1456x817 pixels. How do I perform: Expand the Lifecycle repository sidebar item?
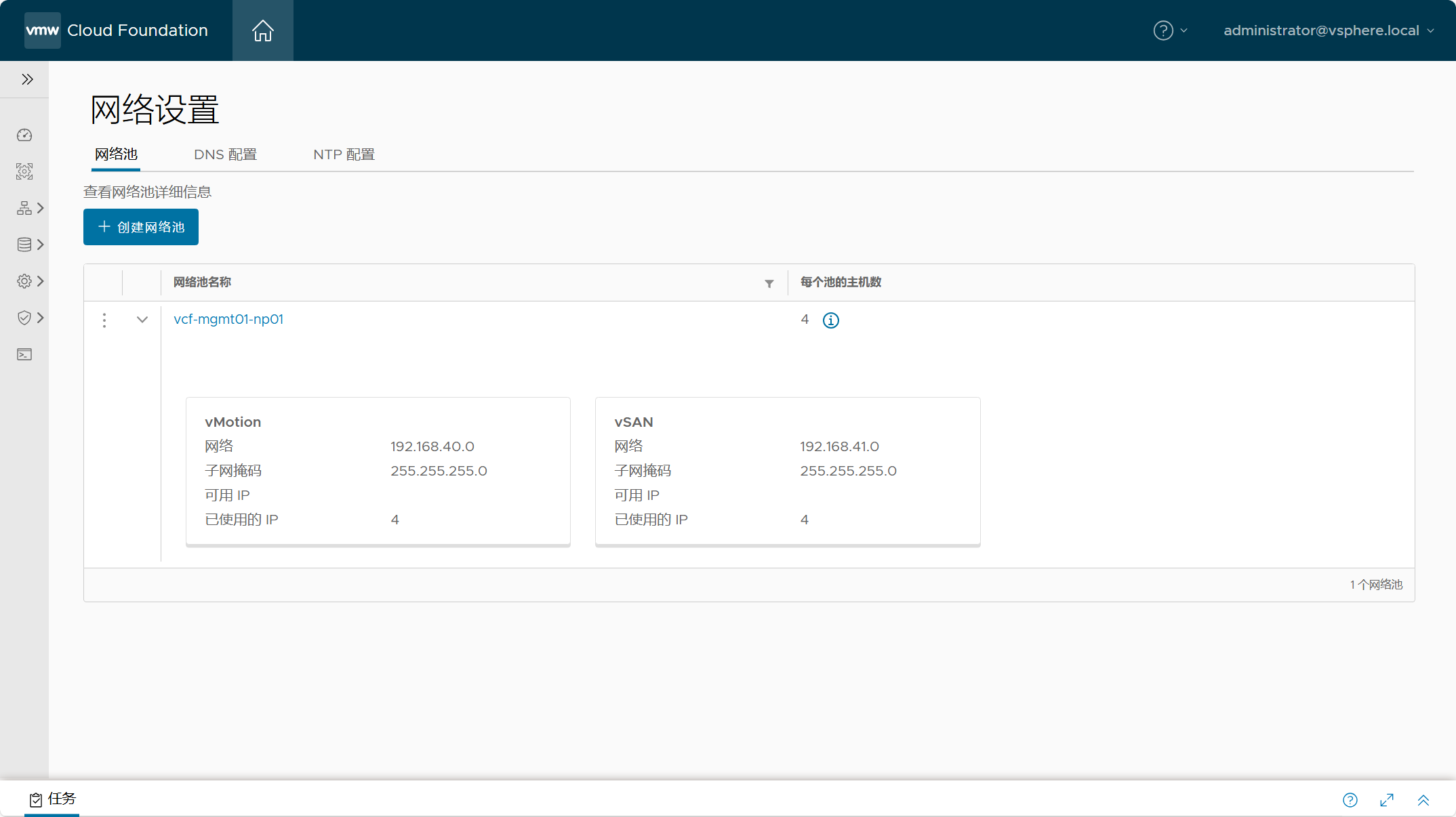coord(30,245)
